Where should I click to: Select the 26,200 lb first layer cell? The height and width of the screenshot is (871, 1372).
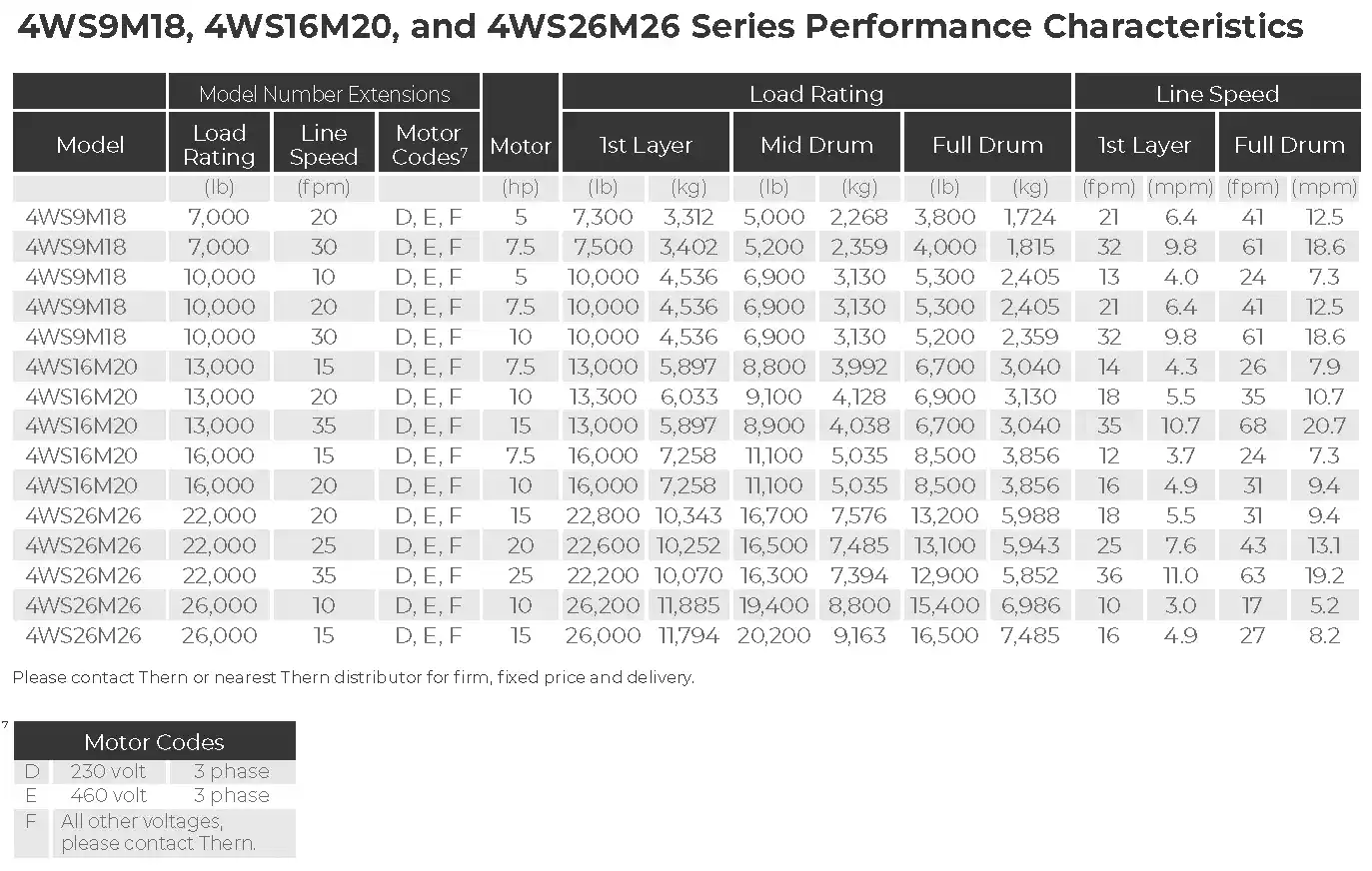(x=603, y=605)
